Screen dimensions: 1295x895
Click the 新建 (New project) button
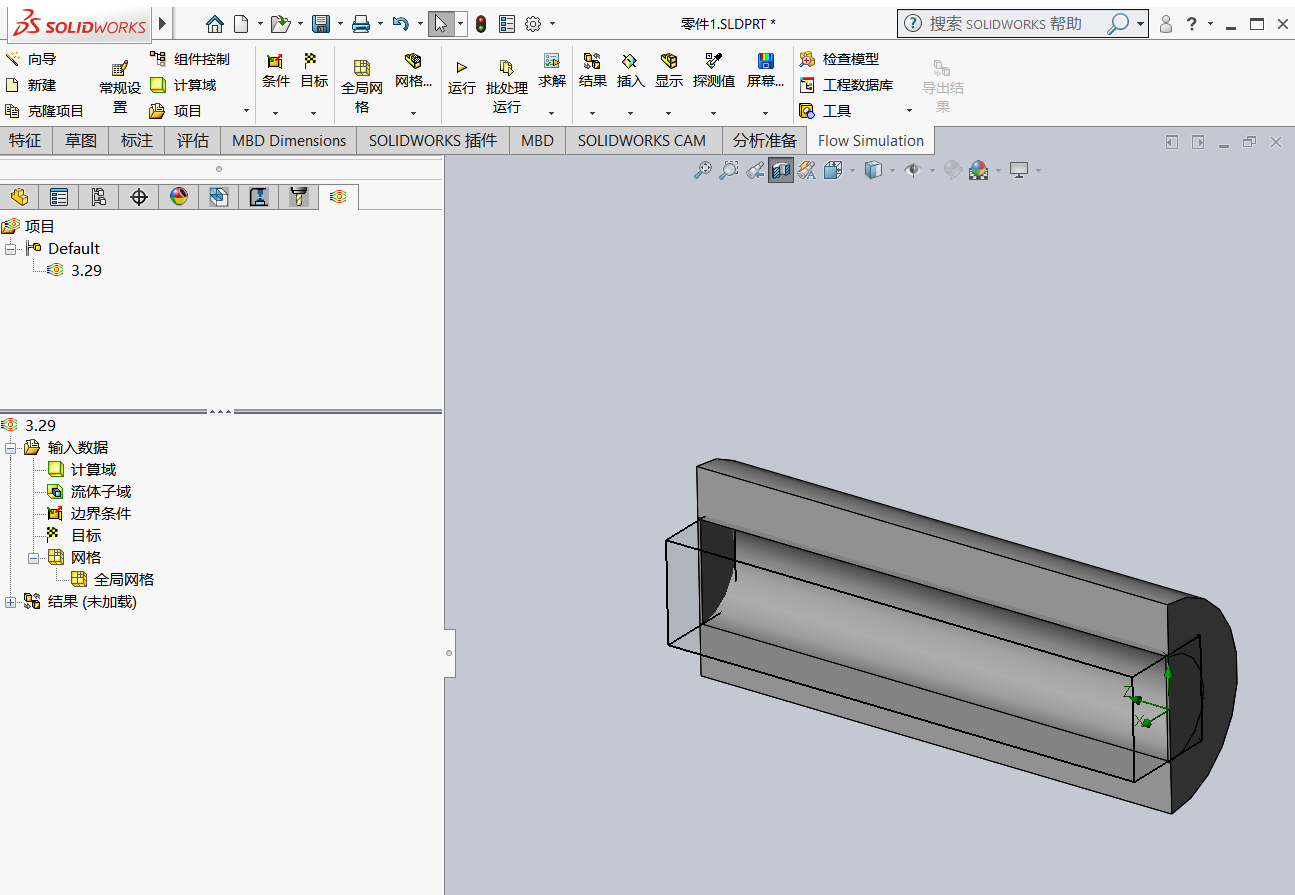click(38, 84)
